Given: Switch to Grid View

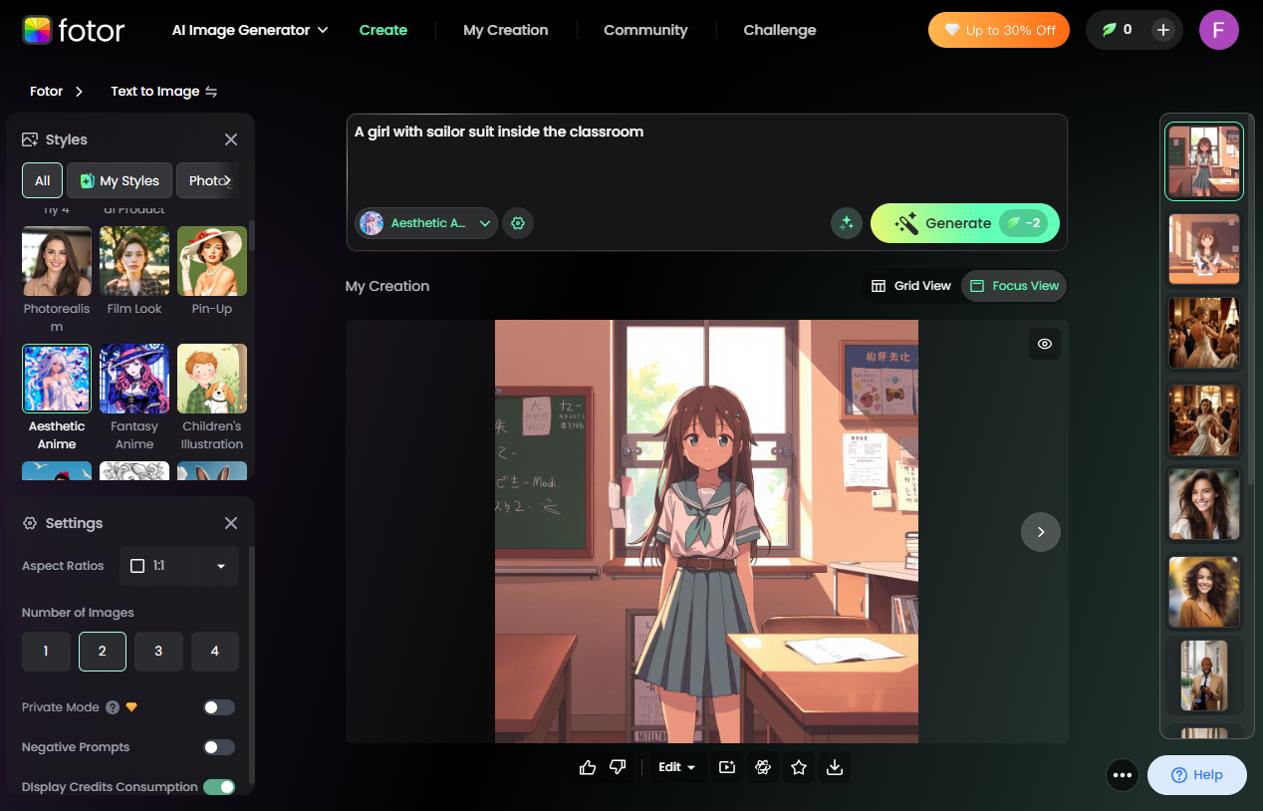Looking at the screenshot, I should coord(910,286).
